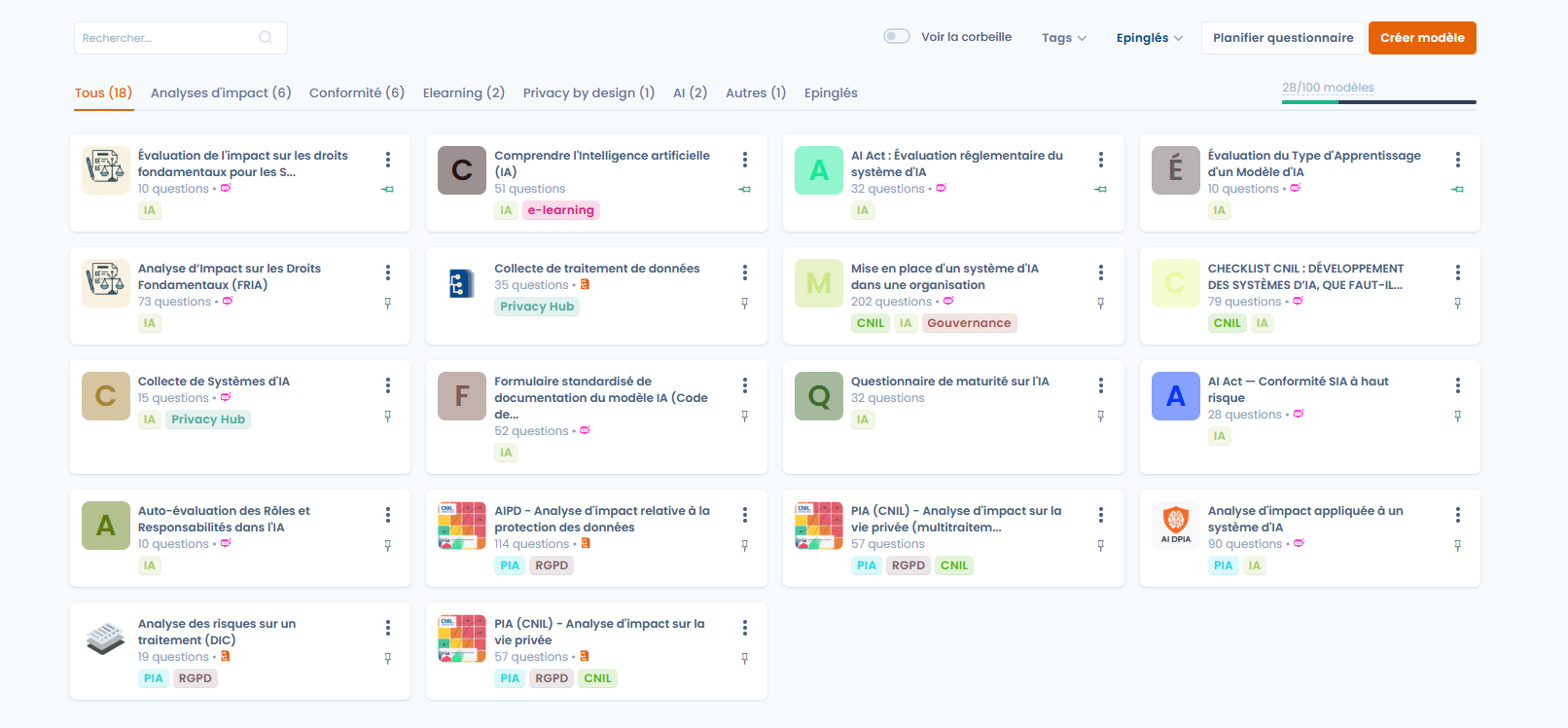Unpin the AI Act Évaluation réglementaire card

coord(1101,189)
